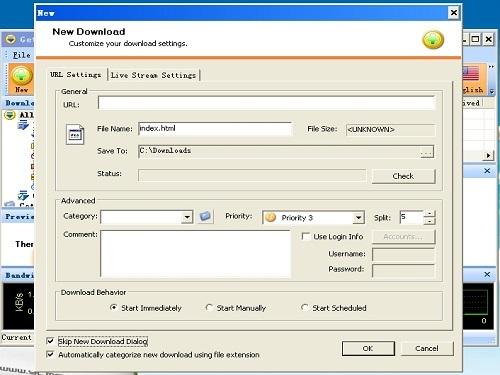The width and height of the screenshot is (500, 375).
Task: Click the File Name input field
Action: point(215,128)
